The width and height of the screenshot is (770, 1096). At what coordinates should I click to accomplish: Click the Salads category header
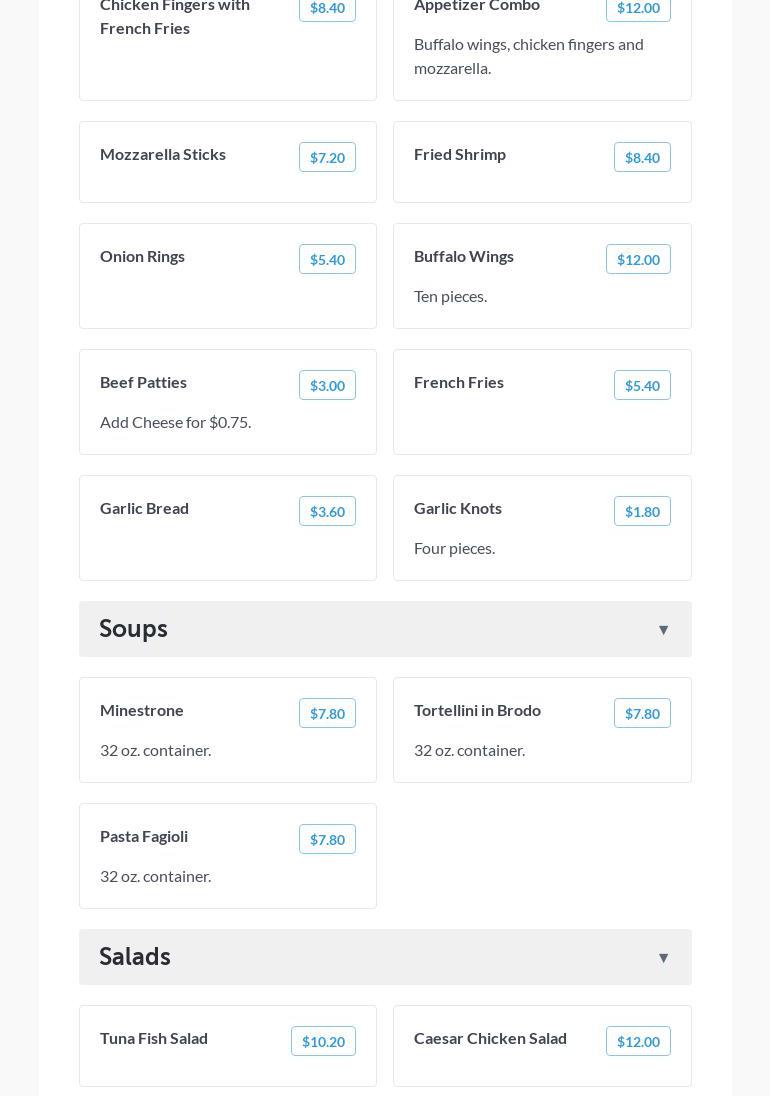135,957
